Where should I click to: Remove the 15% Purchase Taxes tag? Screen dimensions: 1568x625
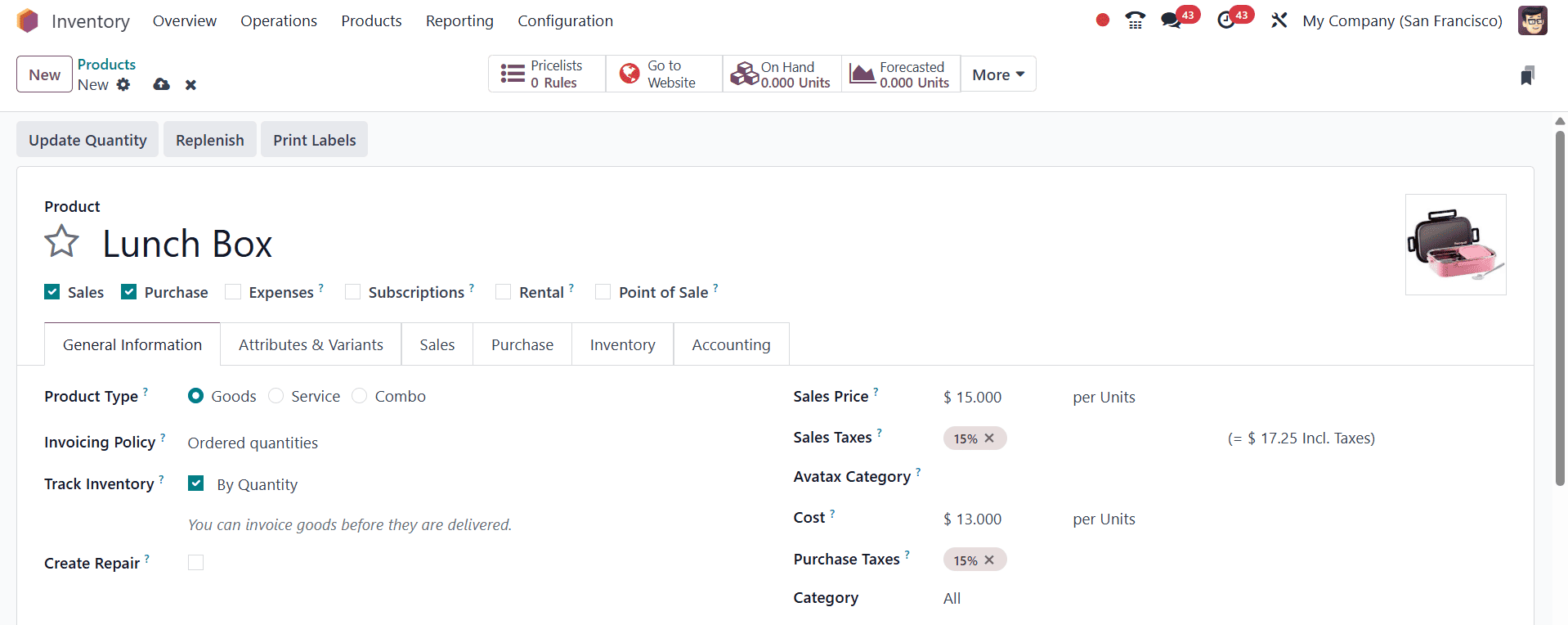(989, 560)
